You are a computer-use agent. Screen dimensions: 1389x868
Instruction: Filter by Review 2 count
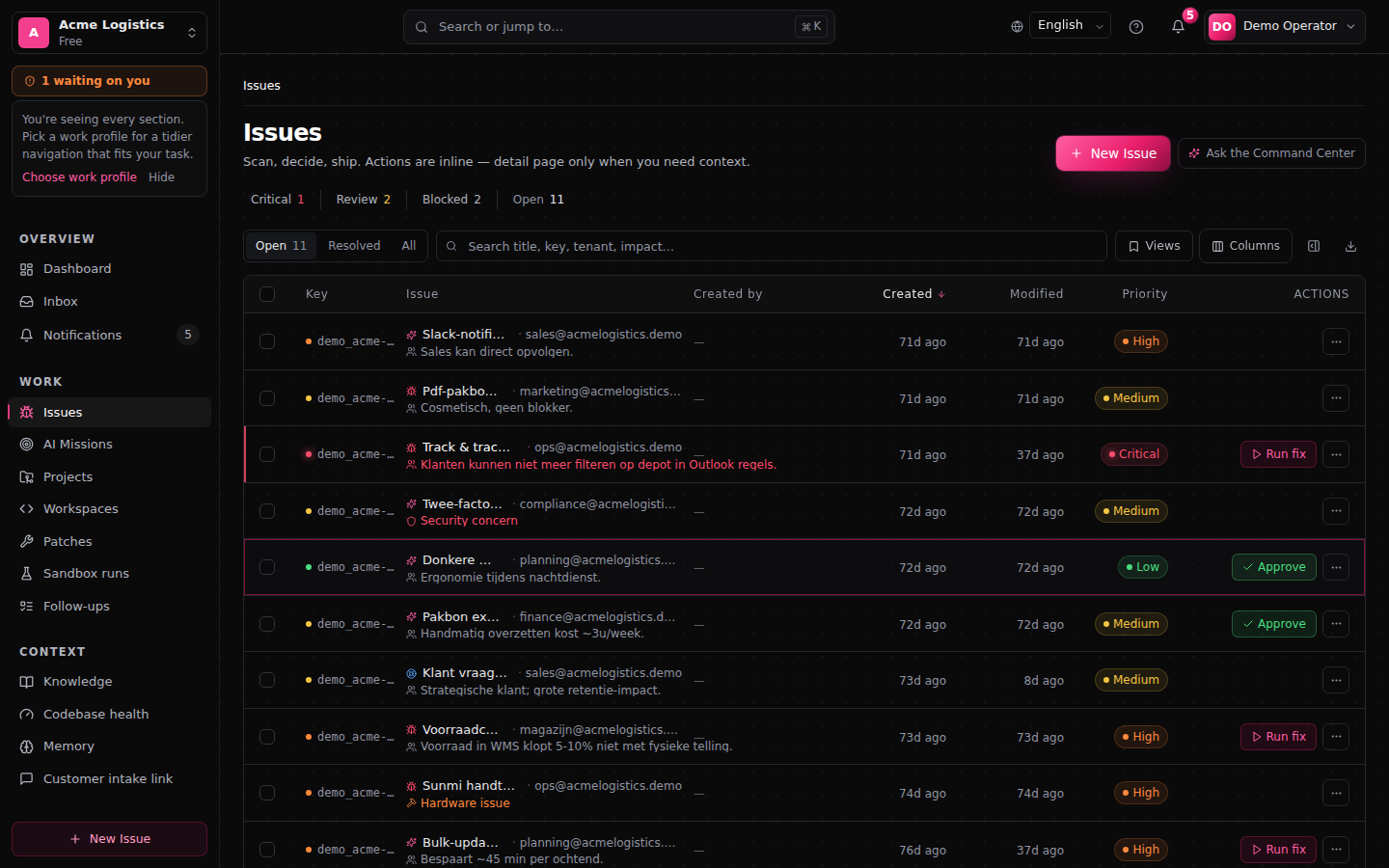pos(364,200)
